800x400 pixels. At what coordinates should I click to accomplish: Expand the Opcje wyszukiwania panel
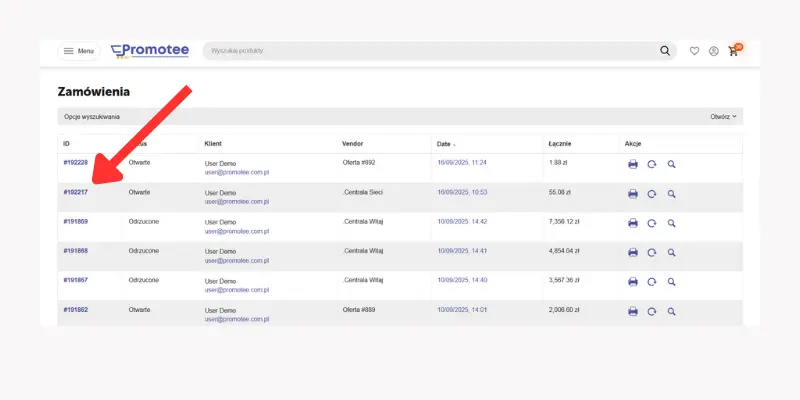(x=92, y=116)
